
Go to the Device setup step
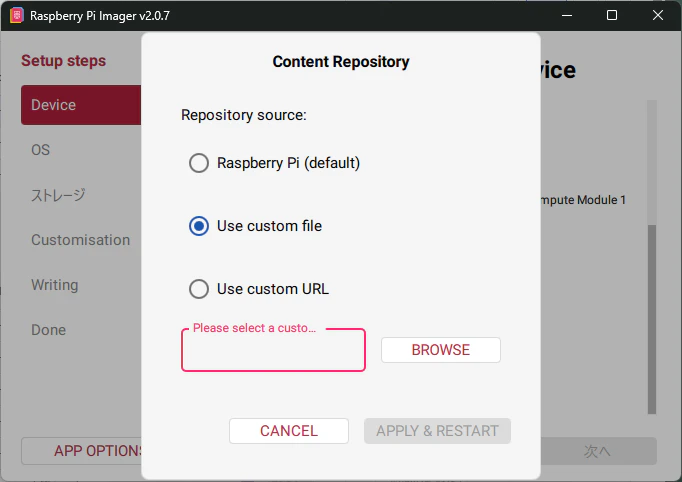click(x=81, y=105)
